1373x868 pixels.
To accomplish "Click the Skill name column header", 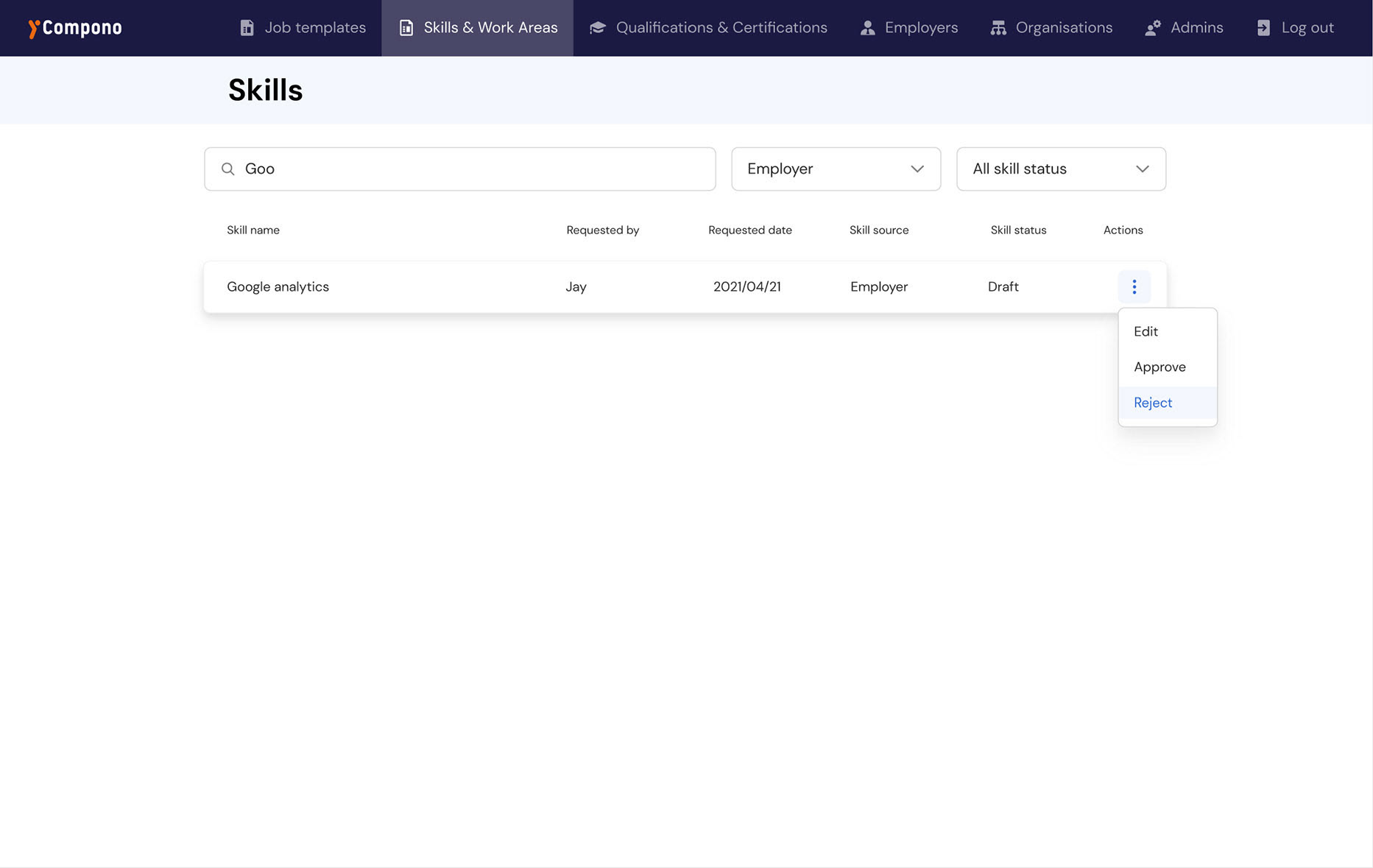I will click(x=253, y=230).
